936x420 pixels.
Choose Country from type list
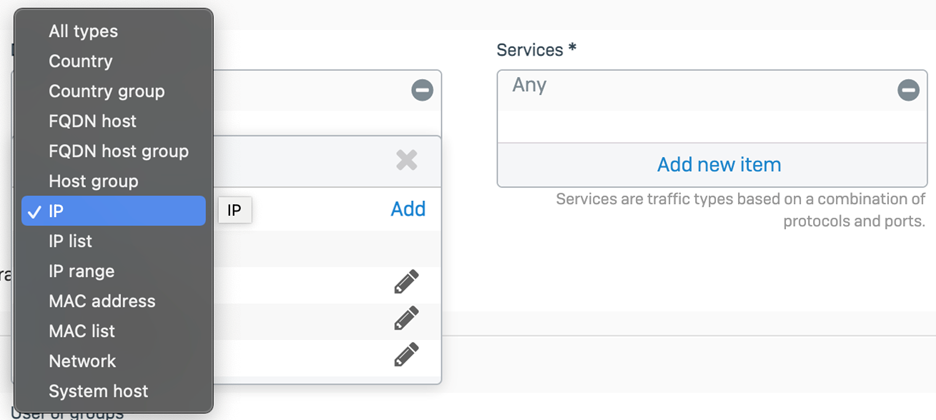(80, 61)
